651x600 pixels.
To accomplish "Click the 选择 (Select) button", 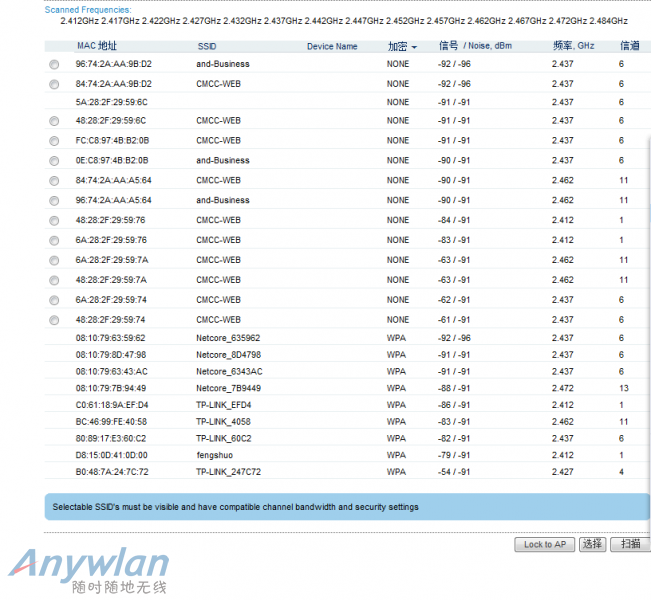I will 592,544.
